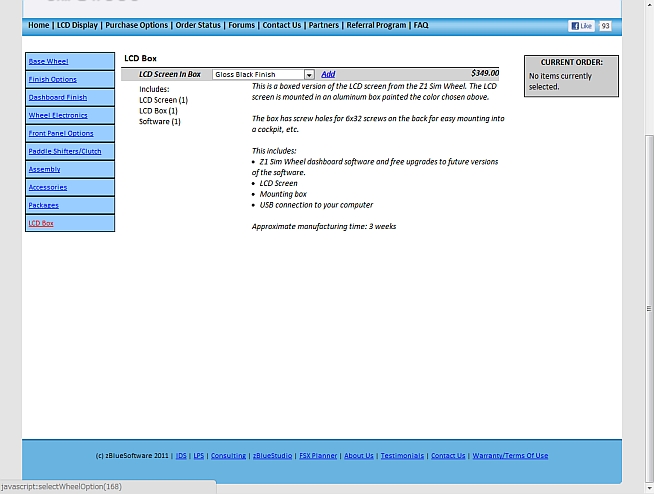Open Purchase Options in navigation bar
The image size is (654, 494).
(x=136, y=25)
